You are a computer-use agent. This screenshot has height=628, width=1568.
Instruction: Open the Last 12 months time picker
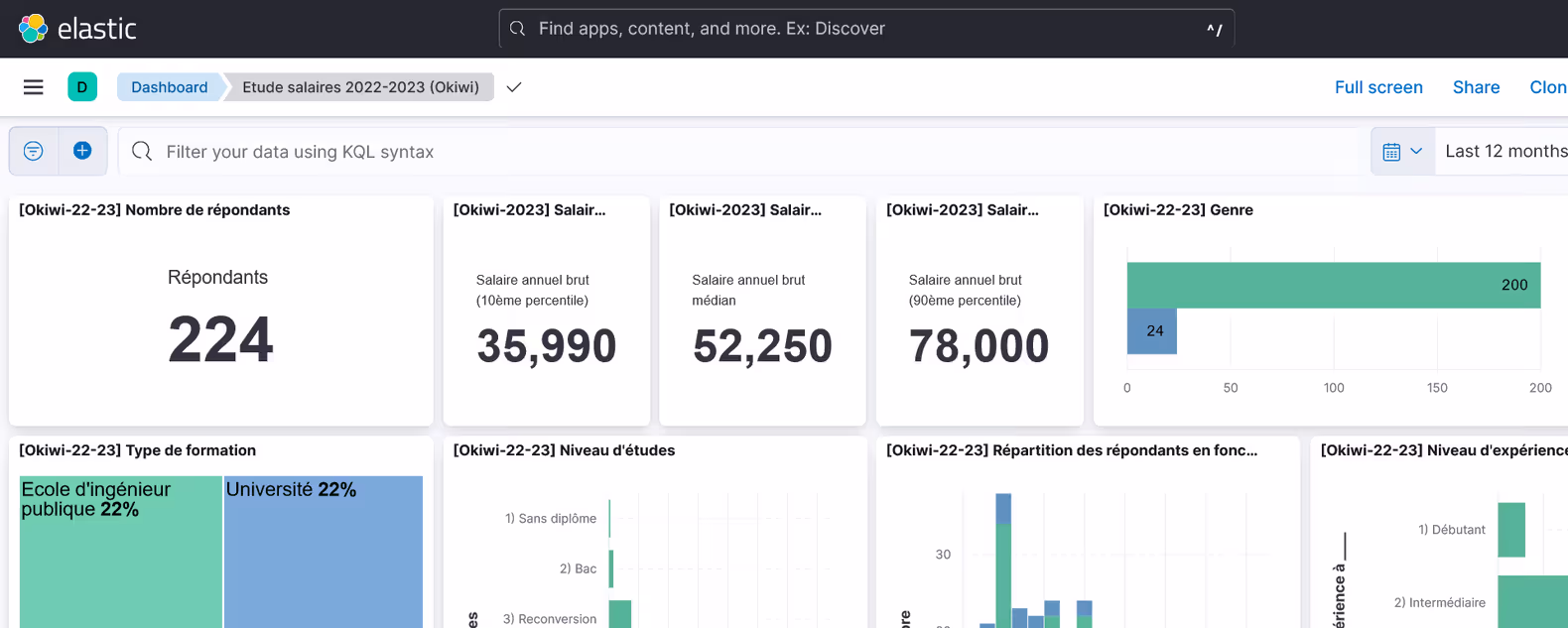pyautogui.click(x=1504, y=151)
